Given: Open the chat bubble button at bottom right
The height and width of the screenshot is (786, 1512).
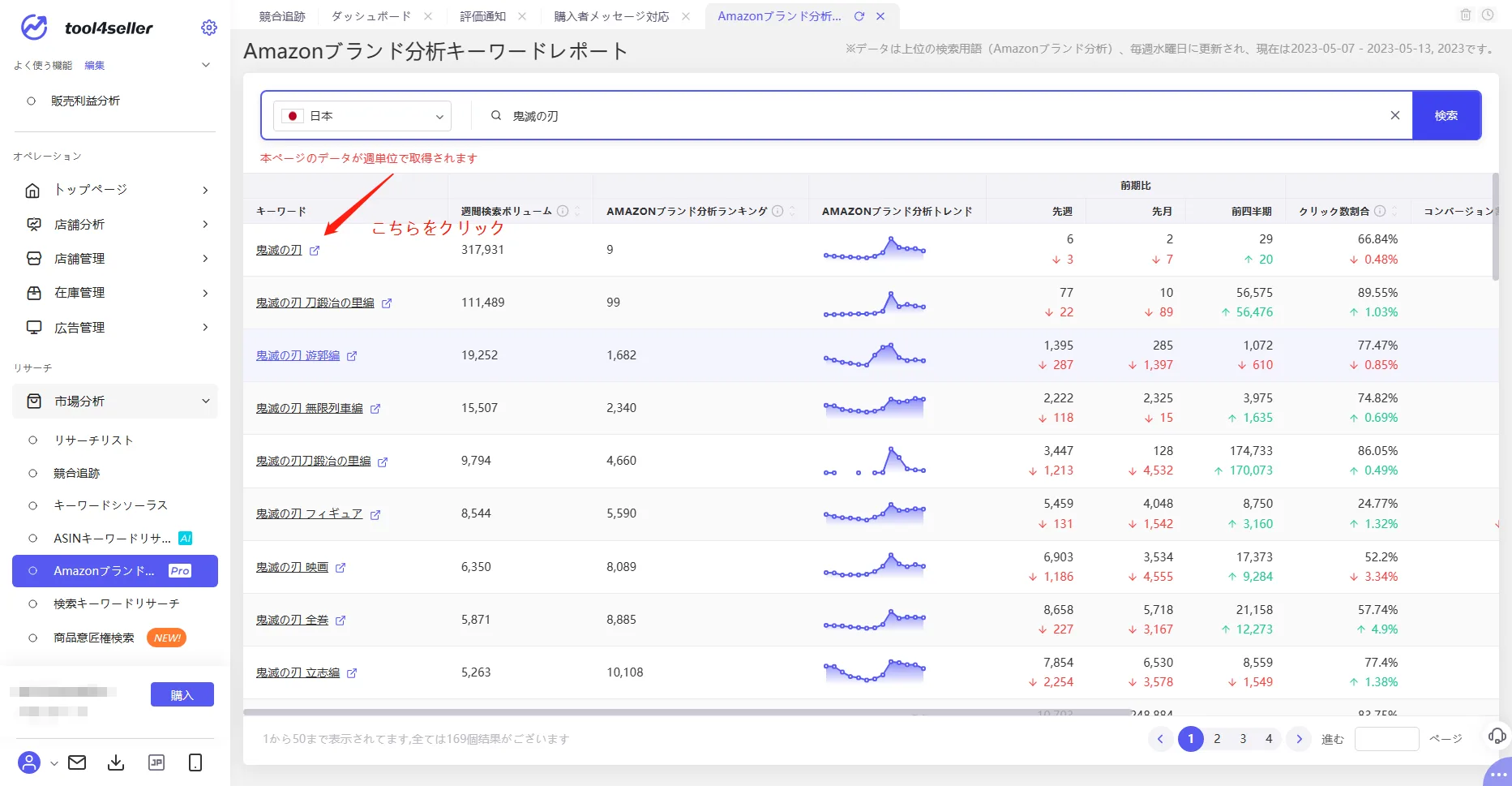Looking at the screenshot, I should [1498, 773].
